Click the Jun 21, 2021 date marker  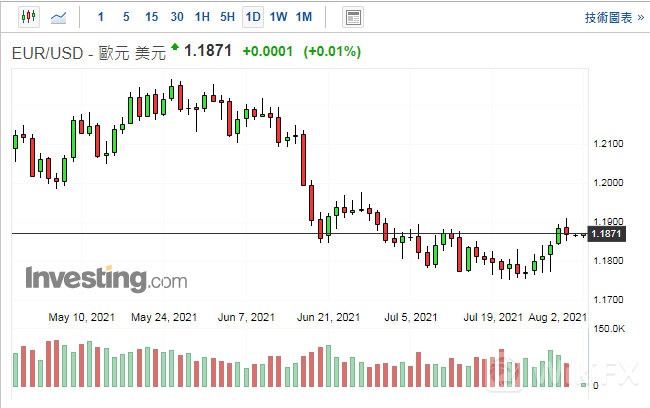[x=328, y=317]
